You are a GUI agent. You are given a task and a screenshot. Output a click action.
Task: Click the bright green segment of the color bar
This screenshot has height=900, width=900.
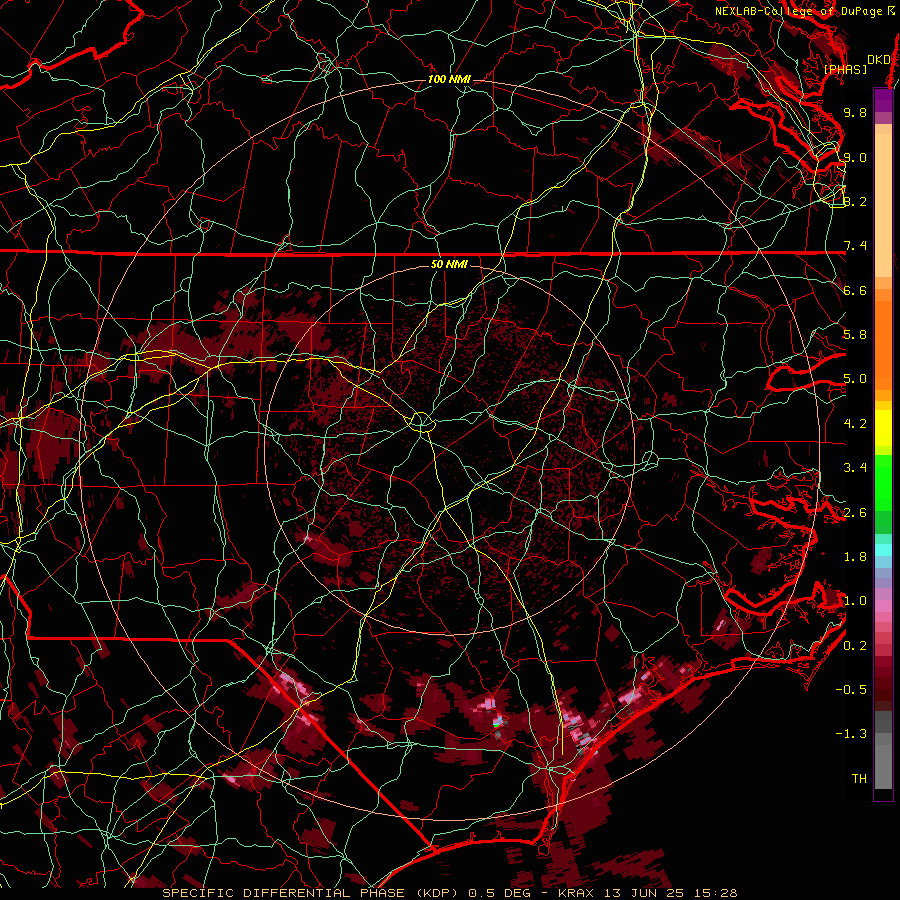tap(883, 482)
